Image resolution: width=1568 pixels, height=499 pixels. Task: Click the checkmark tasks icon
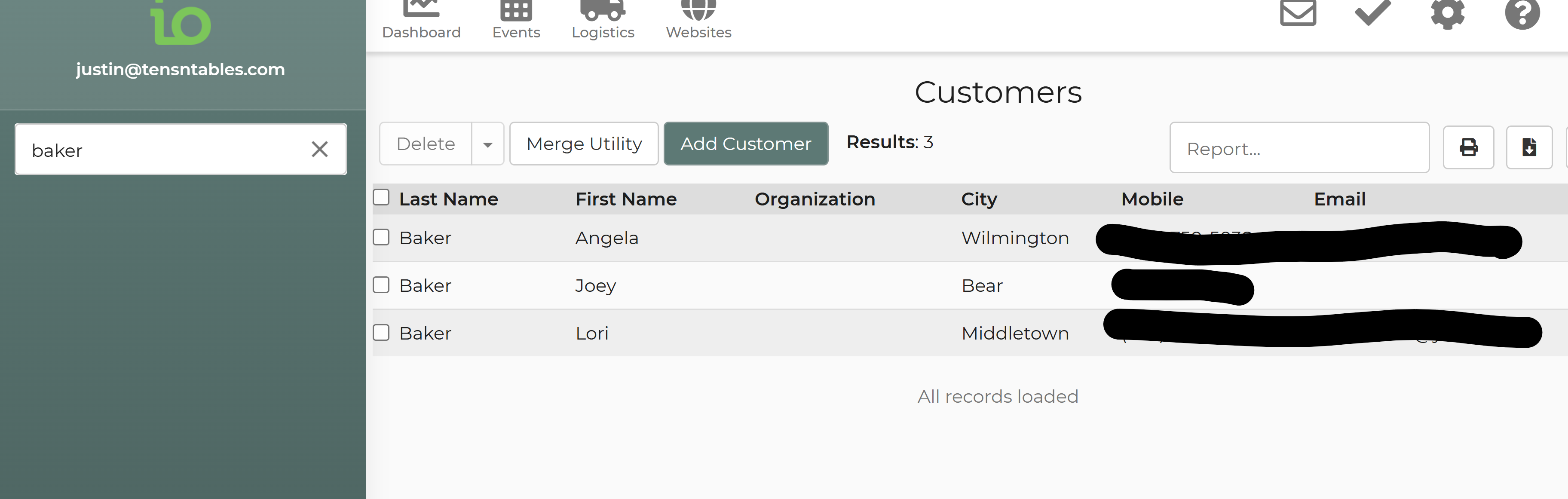1372,12
